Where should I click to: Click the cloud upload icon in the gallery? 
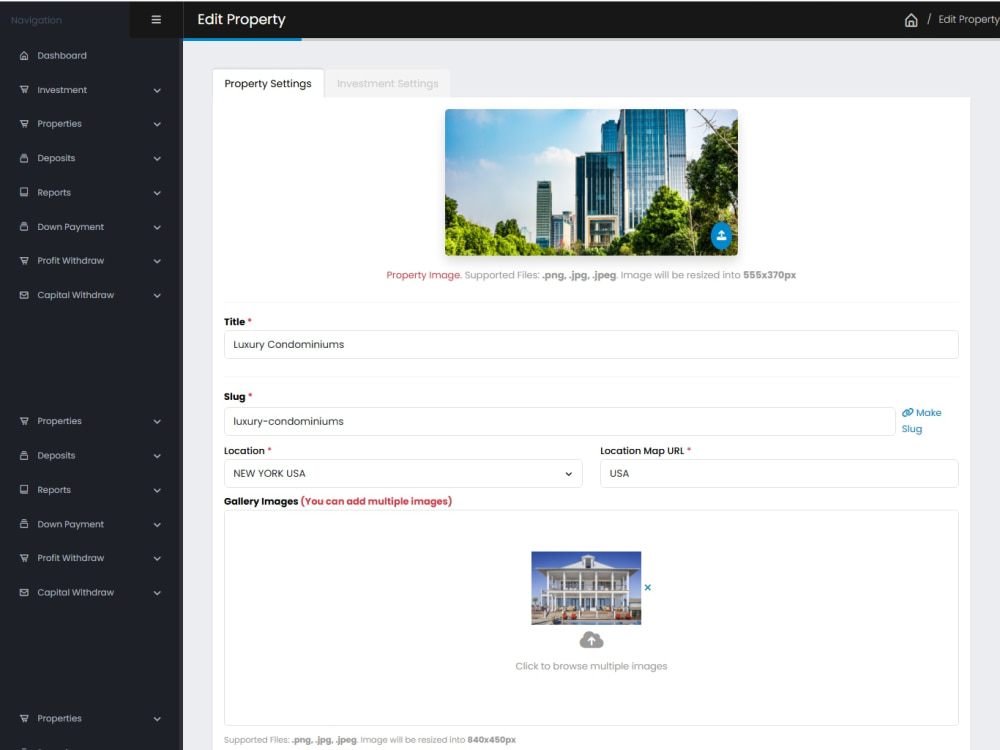[x=591, y=640]
